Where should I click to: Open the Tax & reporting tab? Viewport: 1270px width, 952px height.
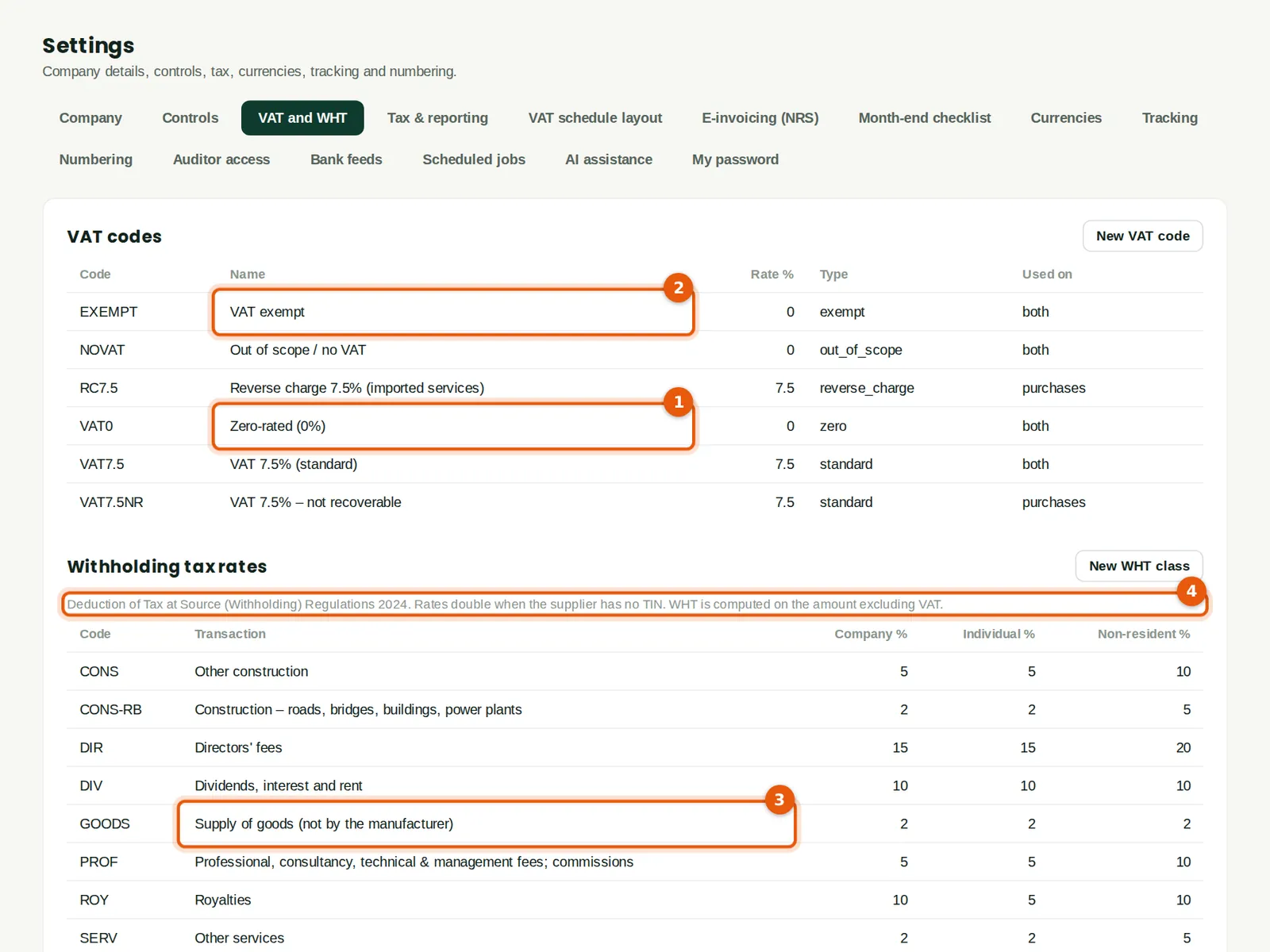437,118
